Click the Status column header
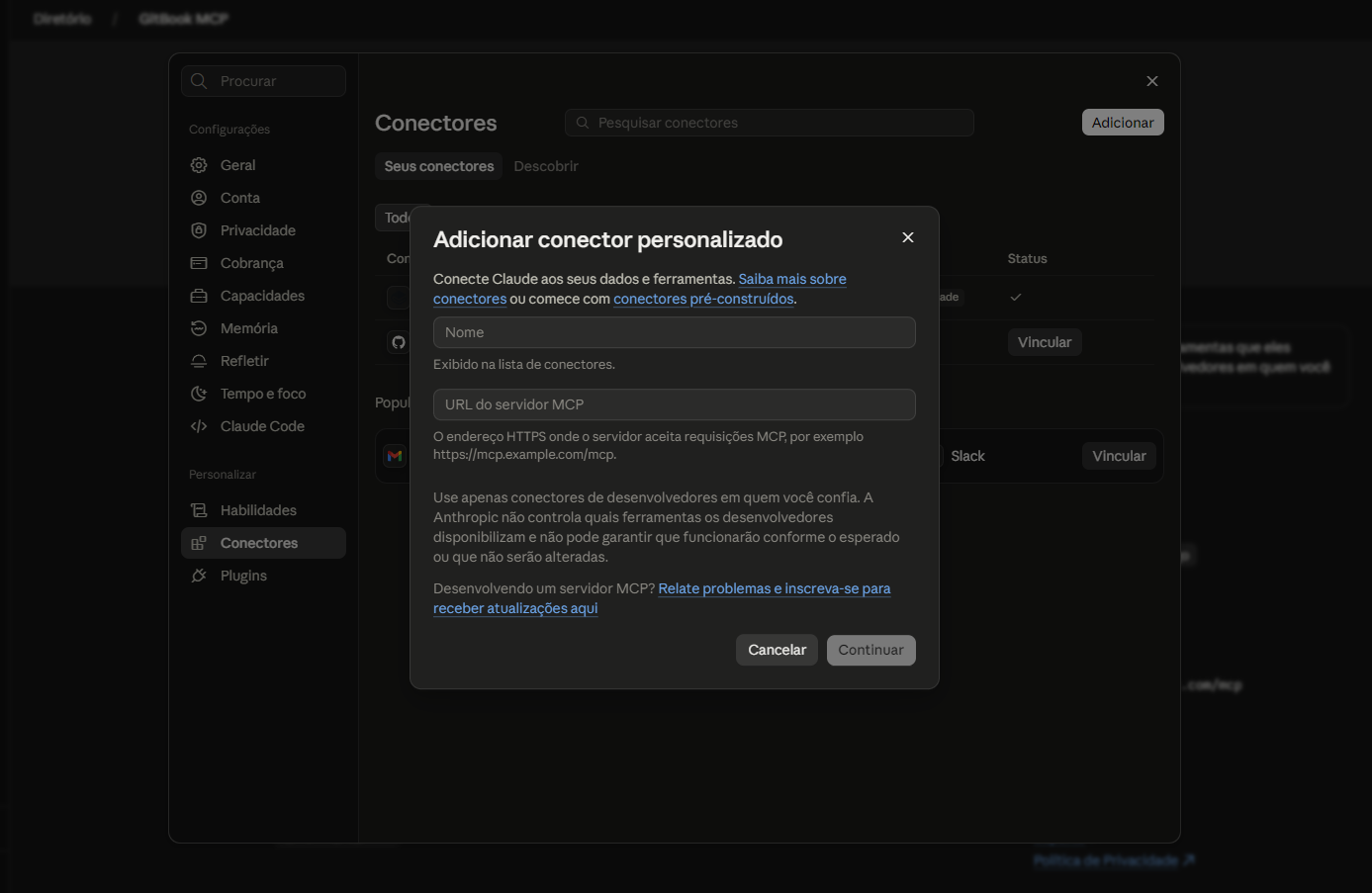Image resolution: width=1372 pixels, height=893 pixels. click(x=1027, y=258)
